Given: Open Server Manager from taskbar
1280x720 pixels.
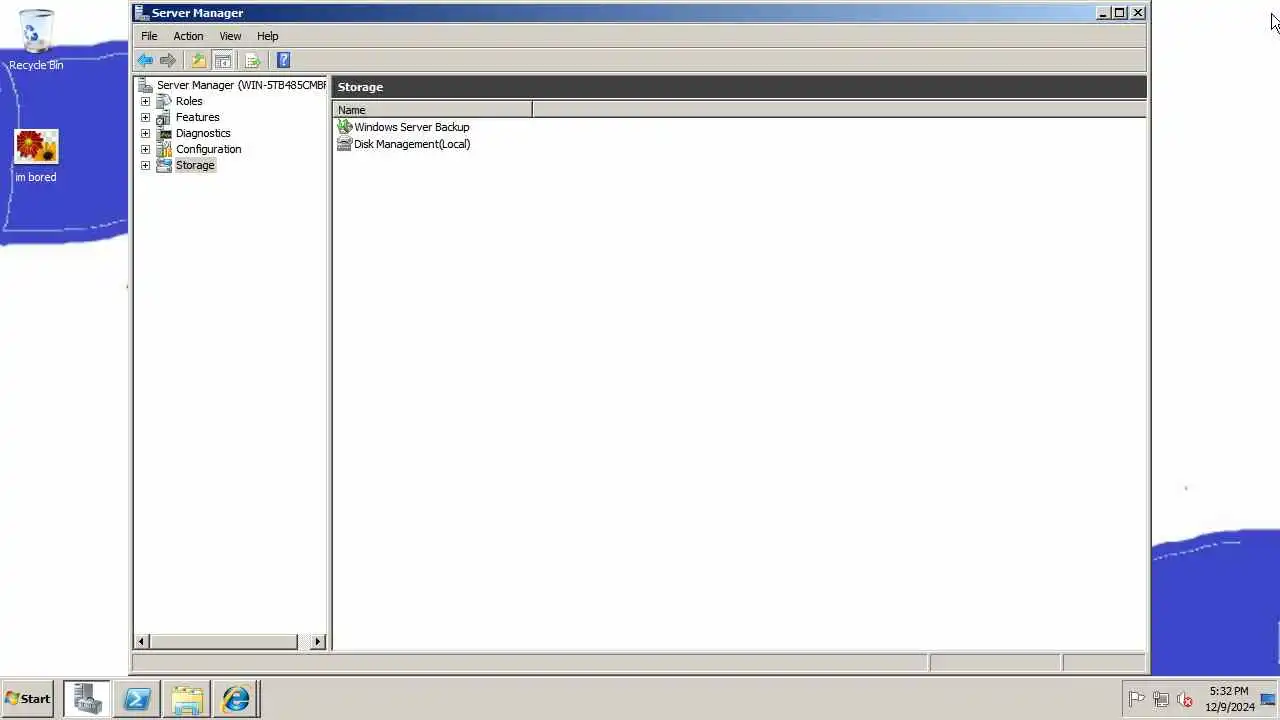Looking at the screenshot, I should click(87, 699).
